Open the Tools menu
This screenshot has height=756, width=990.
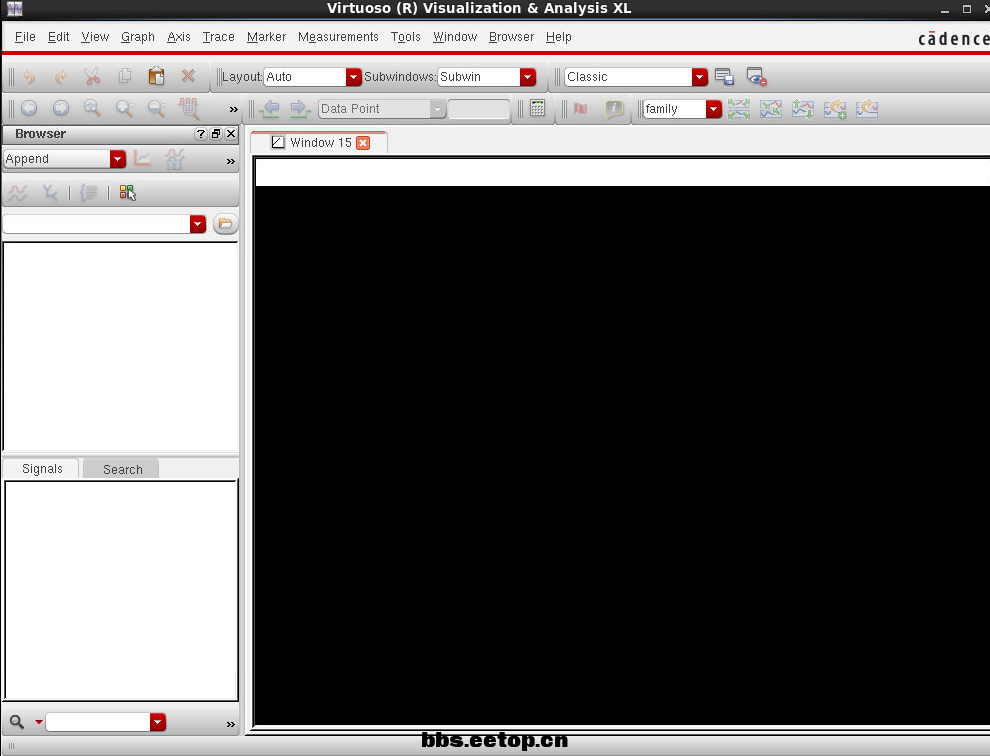pos(405,37)
